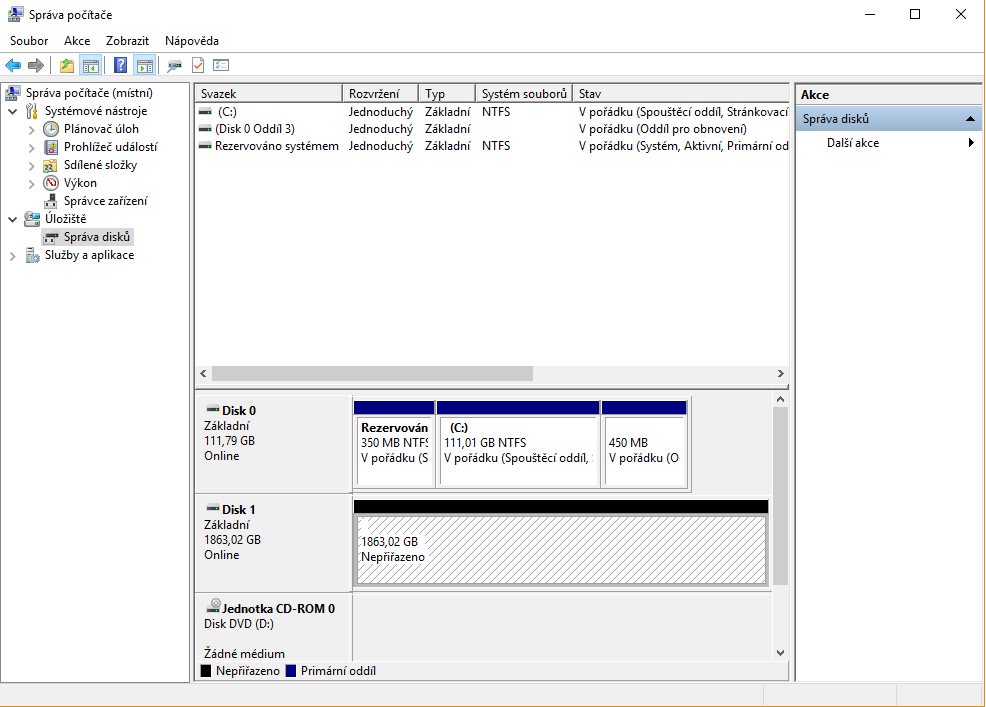This screenshot has width=986, height=707.
Task: Click the Stav column header
Action: point(680,94)
